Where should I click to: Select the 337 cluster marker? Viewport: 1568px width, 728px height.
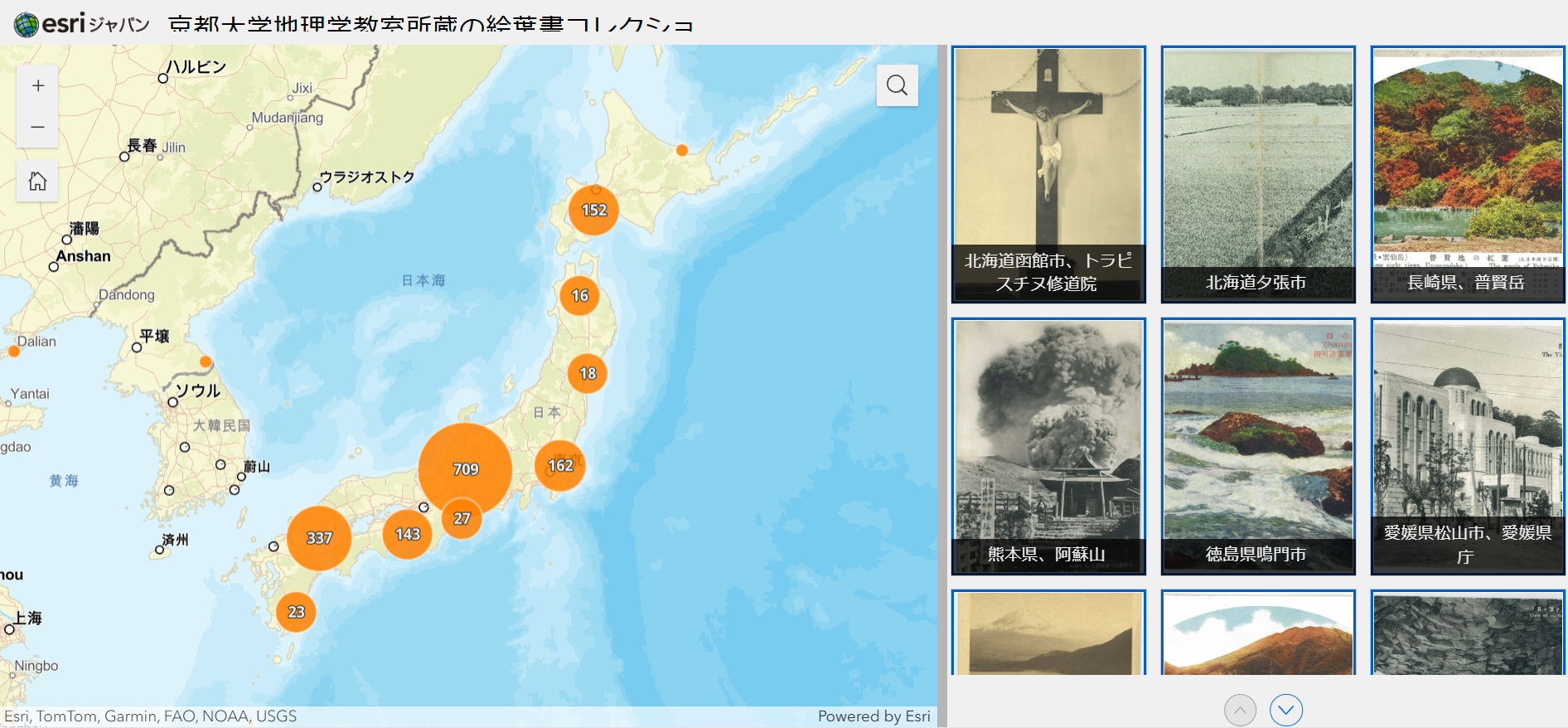pyautogui.click(x=319, y=538)
